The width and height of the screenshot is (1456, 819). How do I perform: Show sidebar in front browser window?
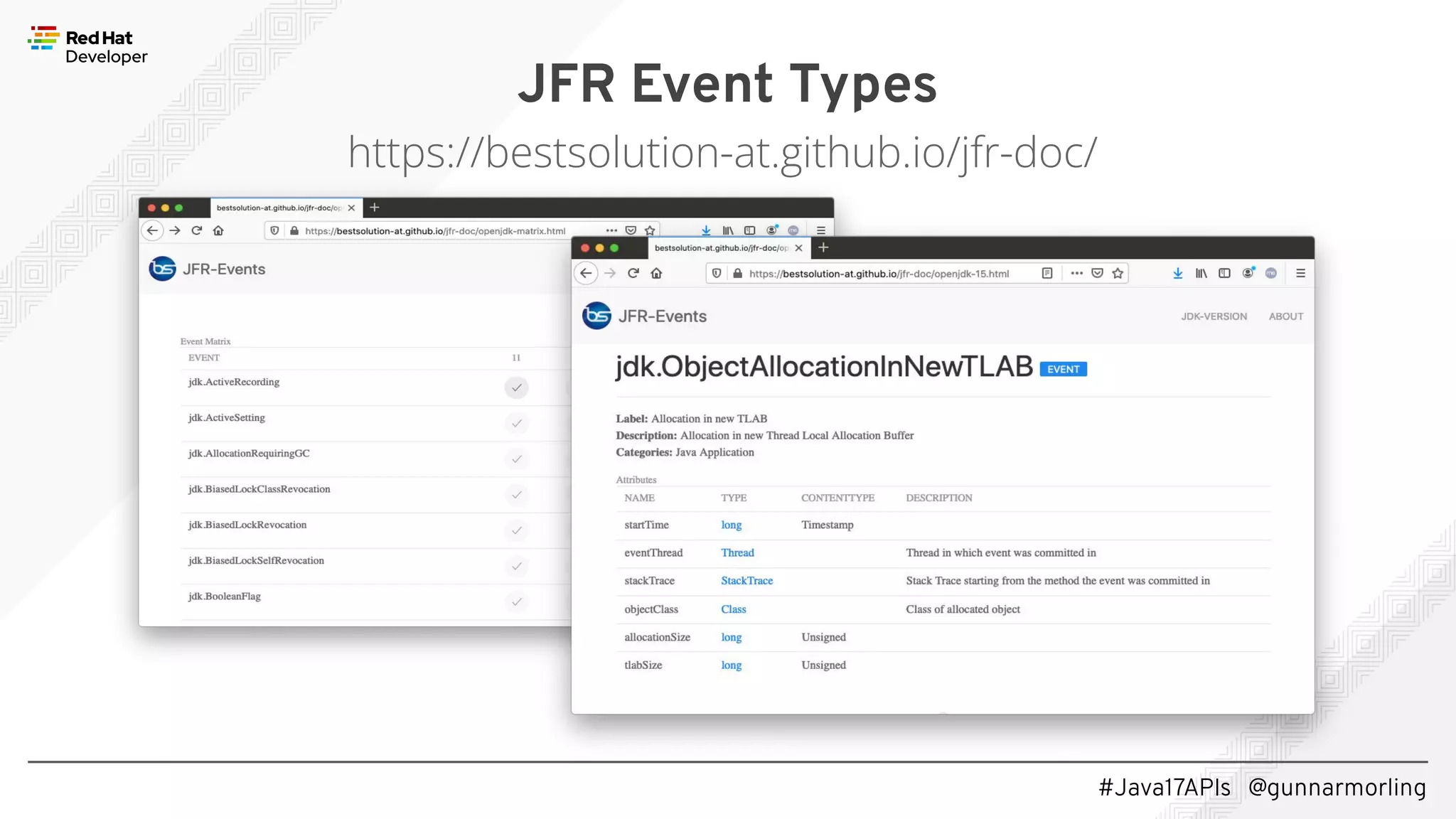1224,274
